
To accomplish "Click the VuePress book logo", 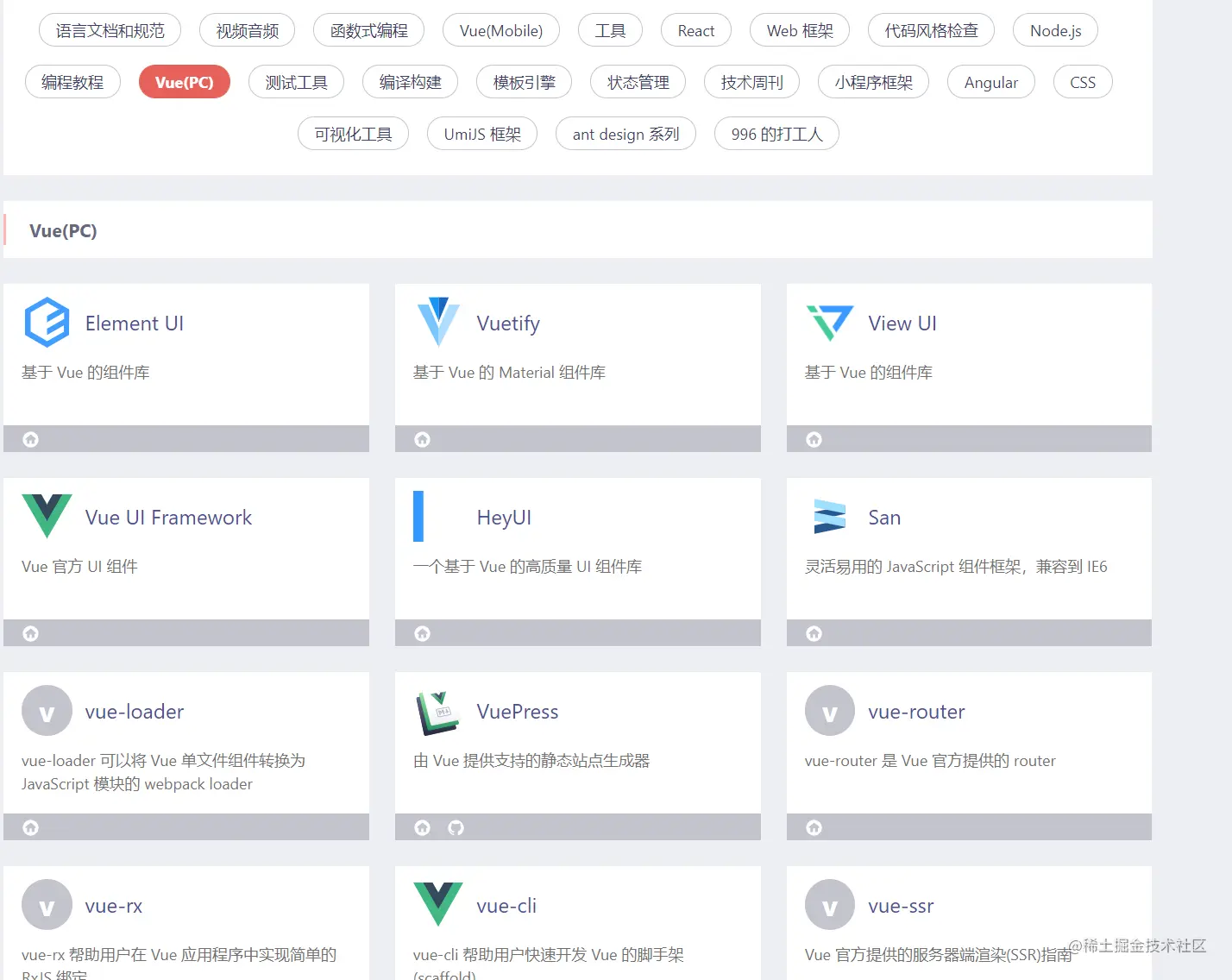I will pyautogui.click(x=438, y=712).
